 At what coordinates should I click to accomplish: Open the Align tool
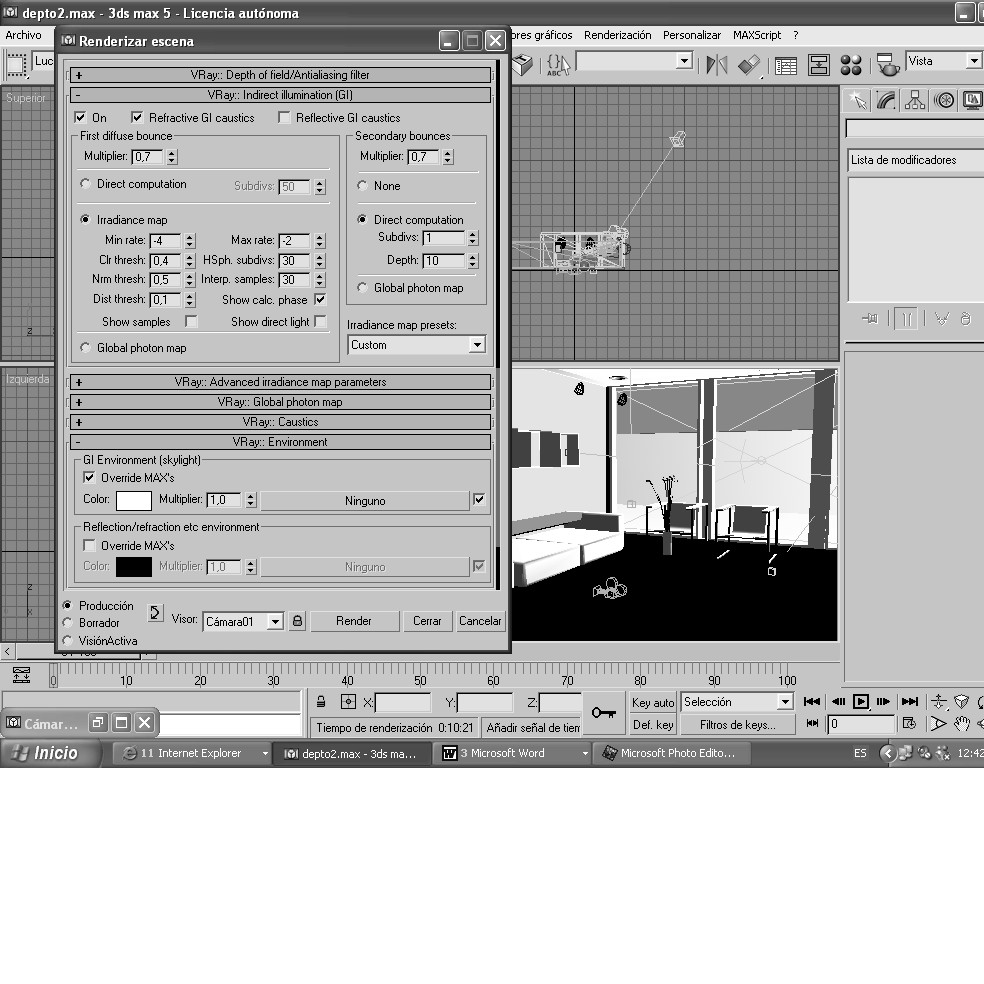click(749, 64)
